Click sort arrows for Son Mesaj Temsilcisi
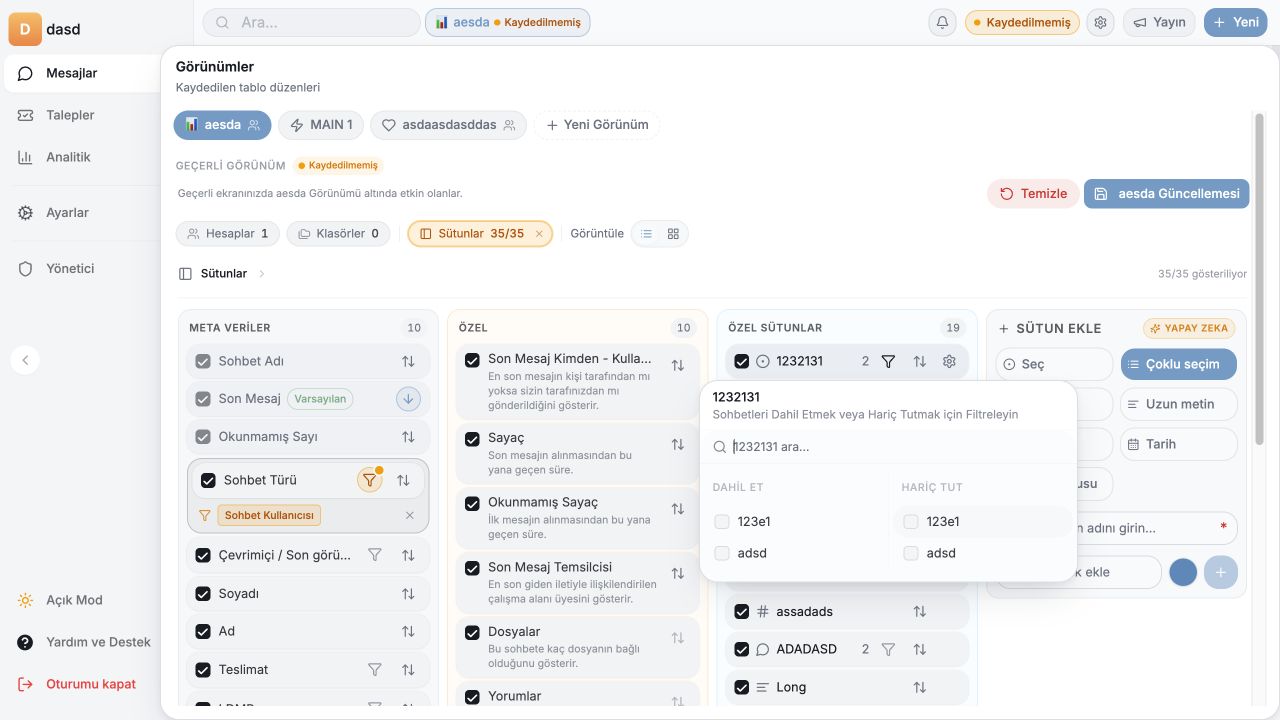The width and height of the screenshot is (1280, 720). [678, 574]
